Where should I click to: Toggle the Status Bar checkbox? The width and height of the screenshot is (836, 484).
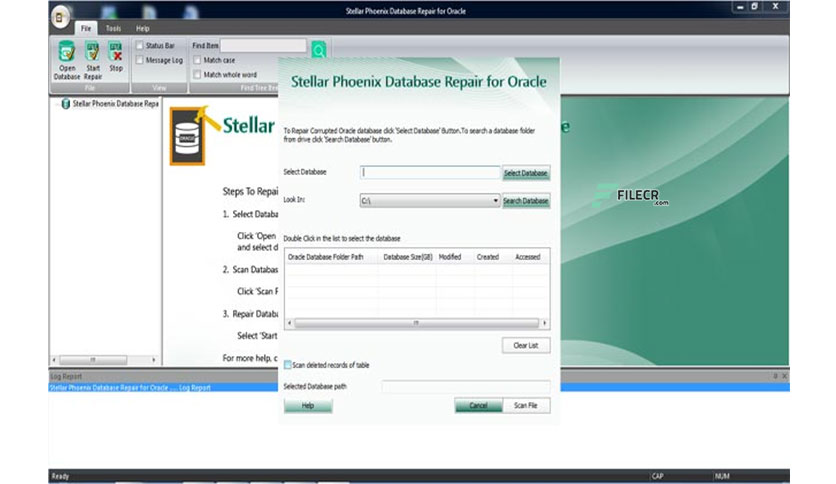[x=140, y=46]
